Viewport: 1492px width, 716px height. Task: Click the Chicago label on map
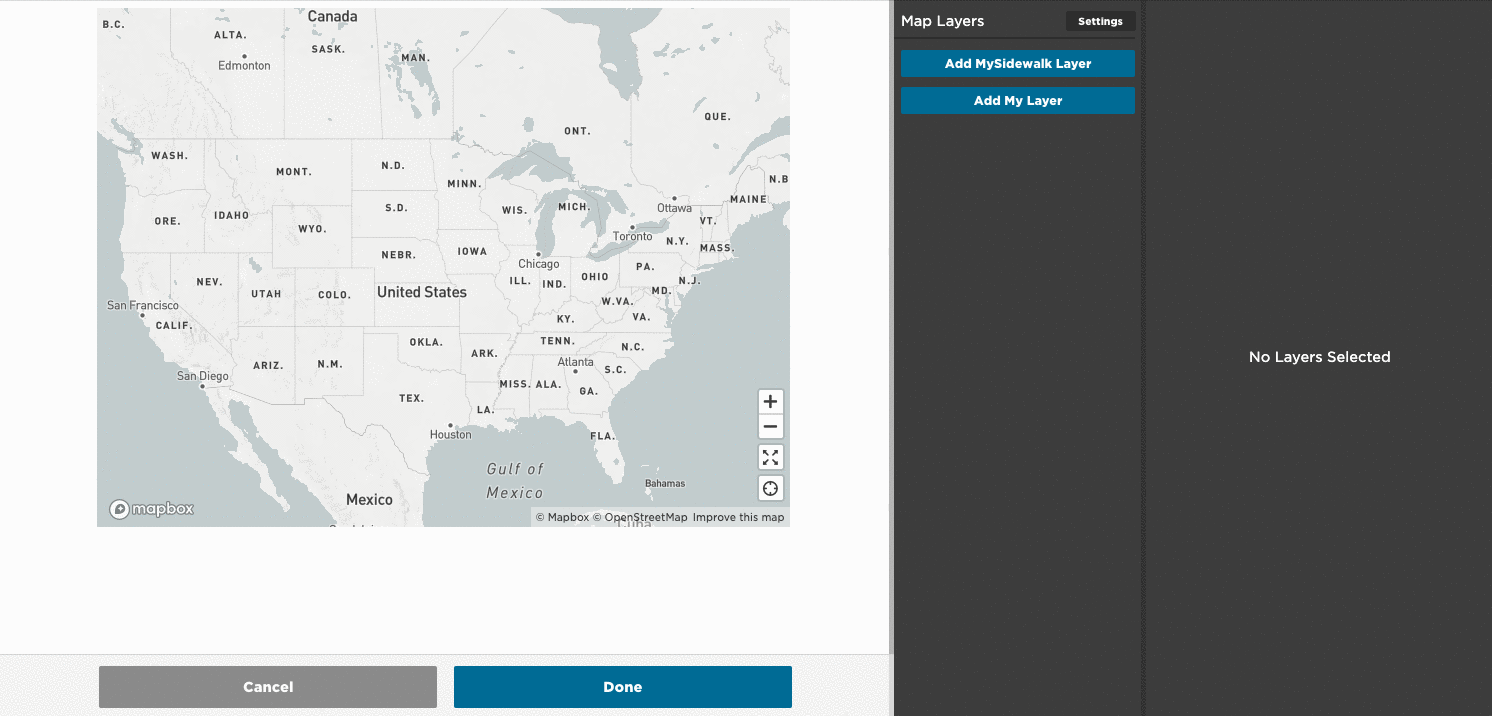pyautogui.click(x=539, y=264)
